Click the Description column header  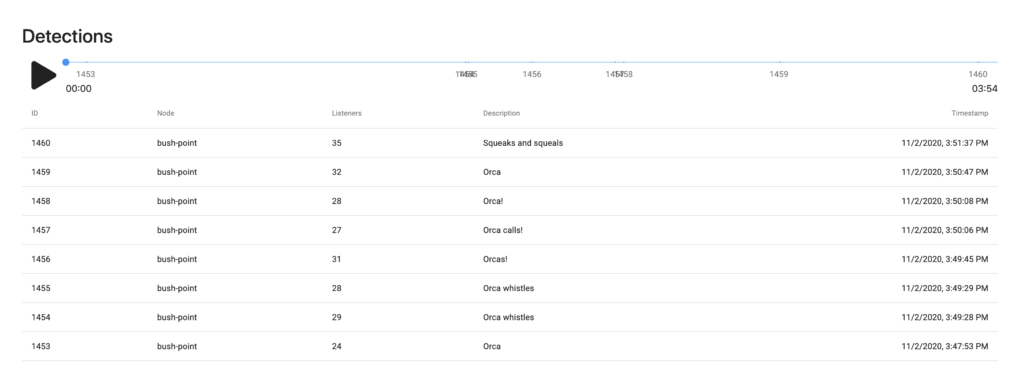pyautogui.click(x=502, y=114)
